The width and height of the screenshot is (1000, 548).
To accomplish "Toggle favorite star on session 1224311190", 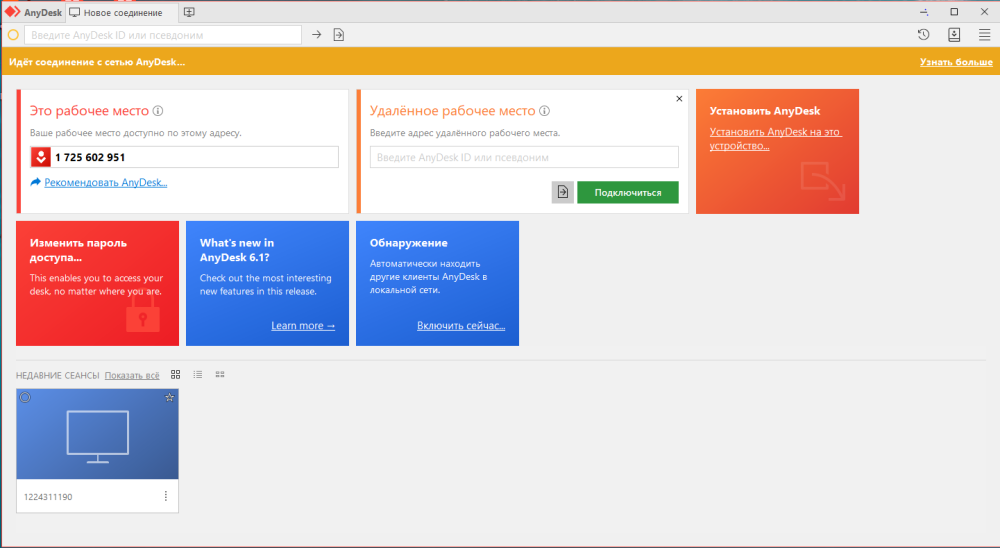I will pyautogui.click(x=170, y=397).
